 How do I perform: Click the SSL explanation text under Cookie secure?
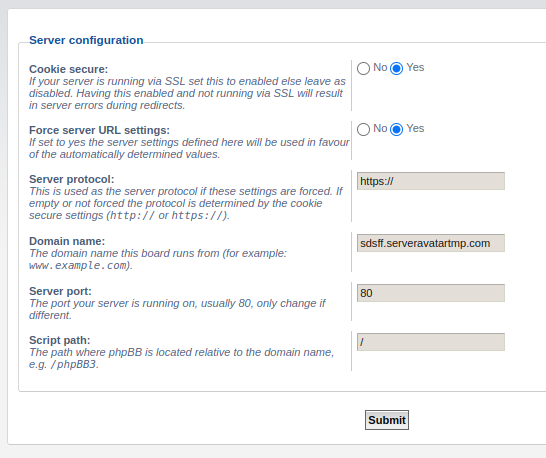pyautogui.click(x=187, y=93)
